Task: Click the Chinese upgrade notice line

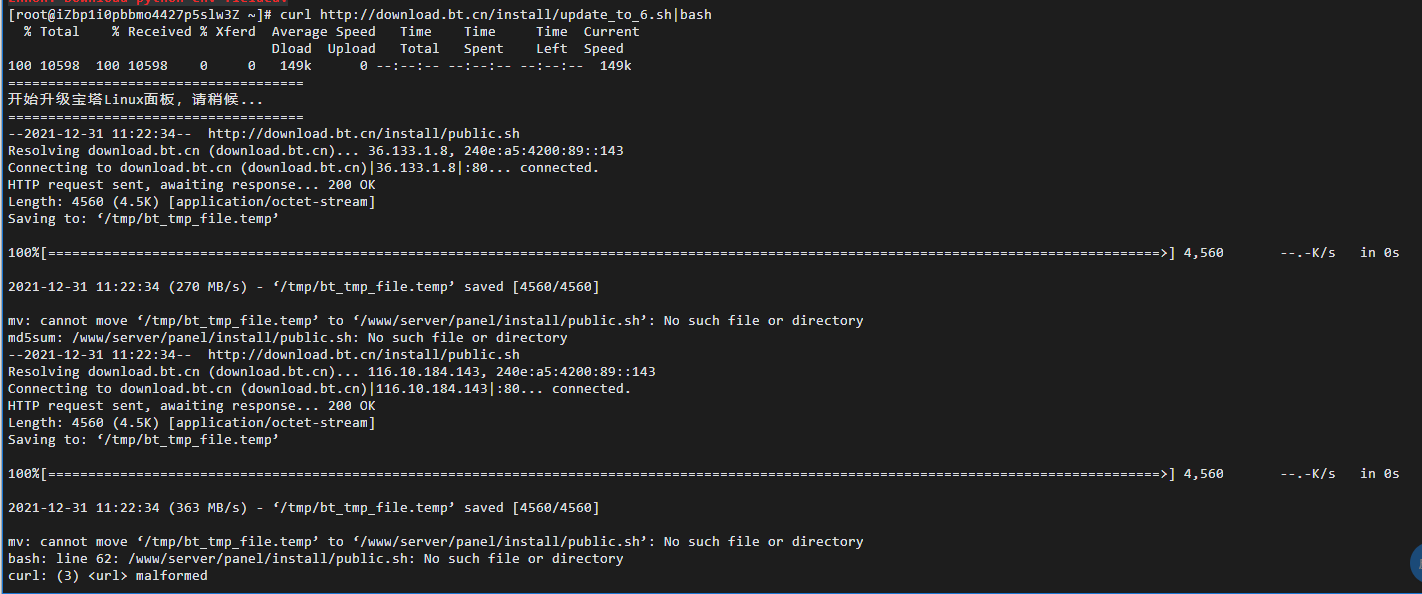Action: [135, 100]
